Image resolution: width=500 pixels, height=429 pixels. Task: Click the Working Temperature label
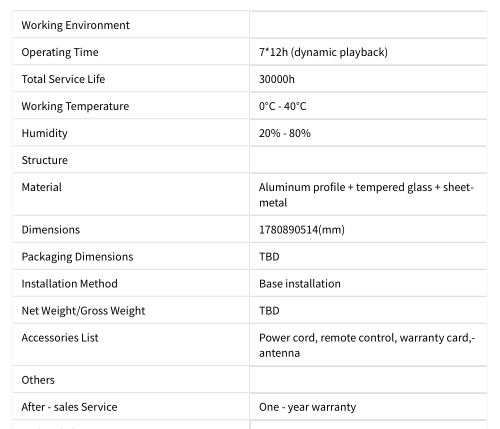[75, 106]
